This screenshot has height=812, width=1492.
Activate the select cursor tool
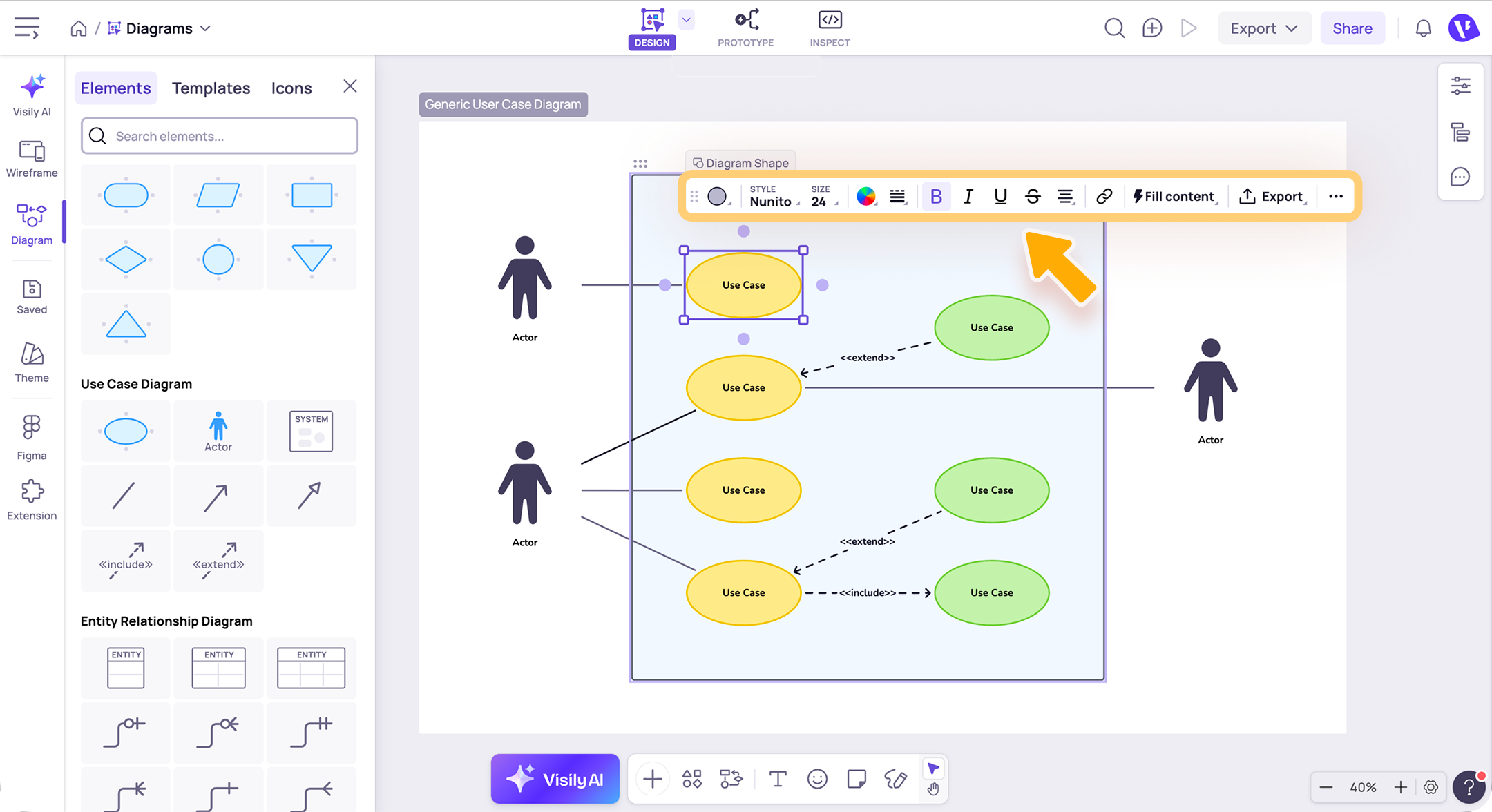pos(933,768)
